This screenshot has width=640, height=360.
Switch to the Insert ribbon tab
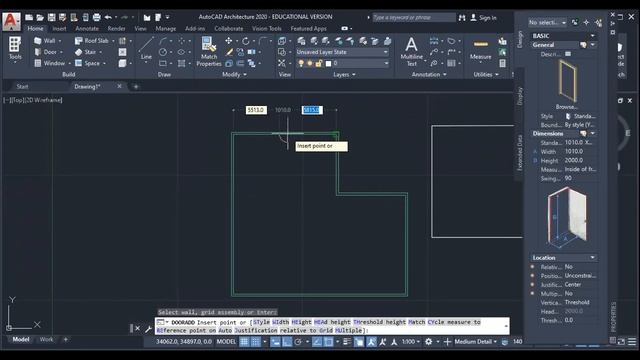(59, 29)
